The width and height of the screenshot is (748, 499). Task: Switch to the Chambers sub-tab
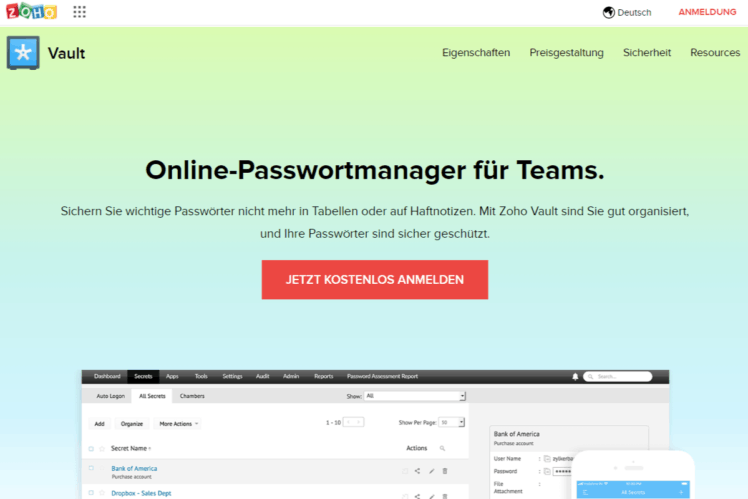point(192,396)
